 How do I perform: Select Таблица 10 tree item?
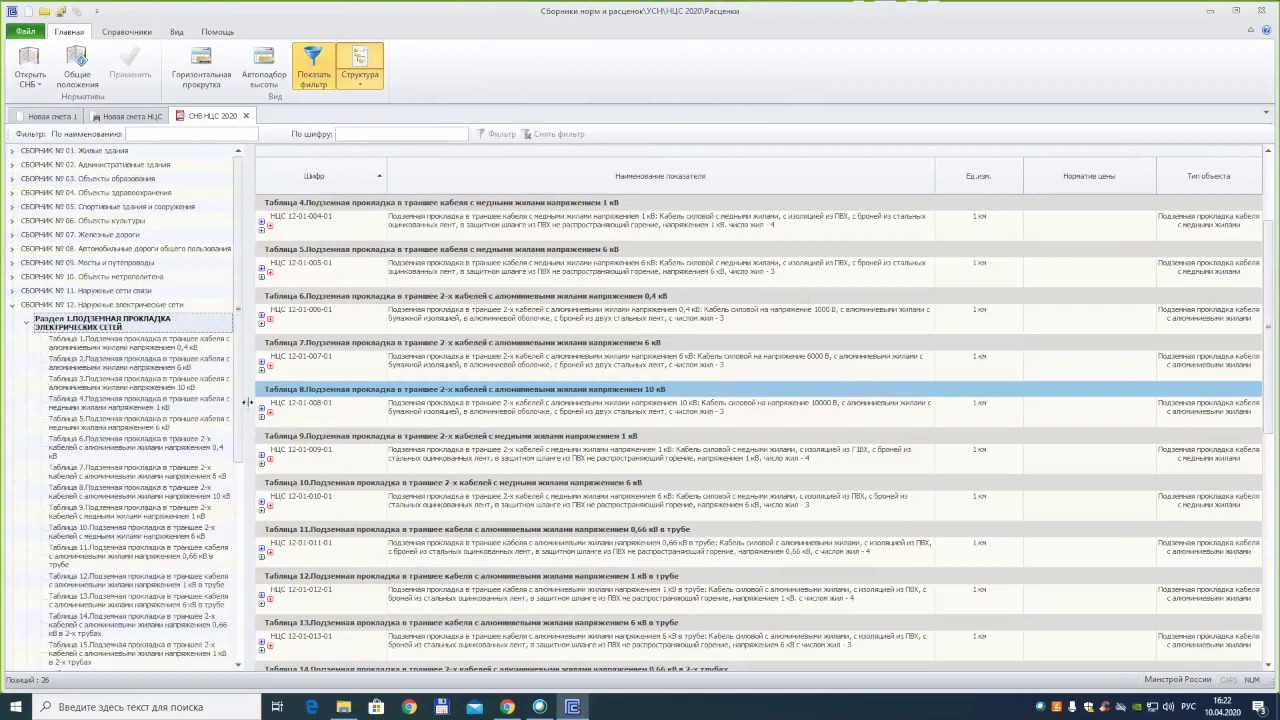coord(132,532)
